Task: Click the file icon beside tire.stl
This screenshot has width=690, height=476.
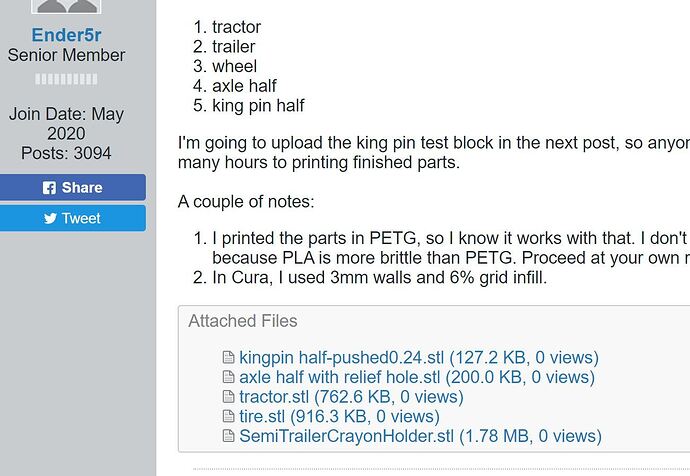Action: 228,416
